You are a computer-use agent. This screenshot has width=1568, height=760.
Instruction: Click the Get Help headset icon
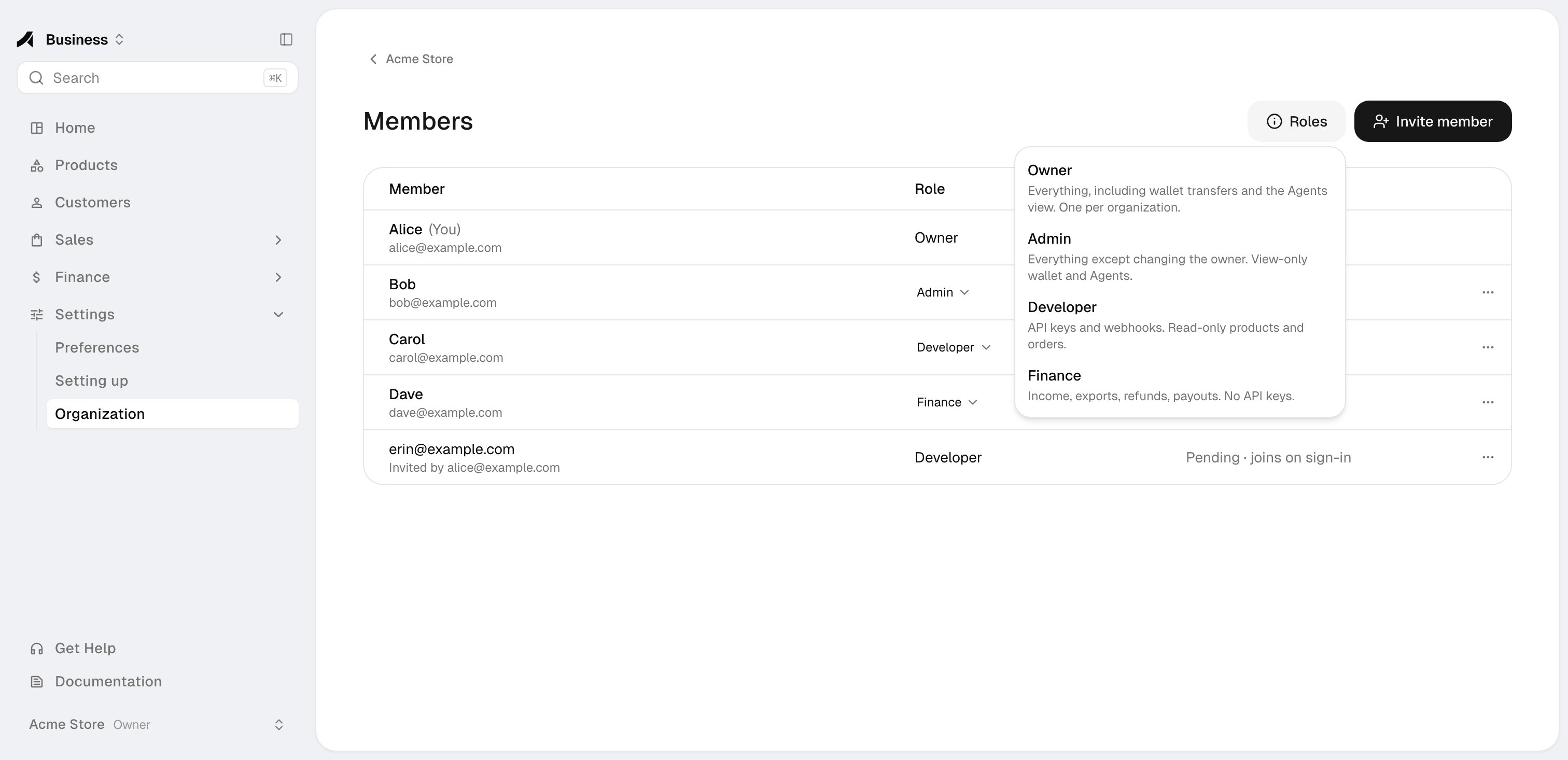tap(36, 649)
